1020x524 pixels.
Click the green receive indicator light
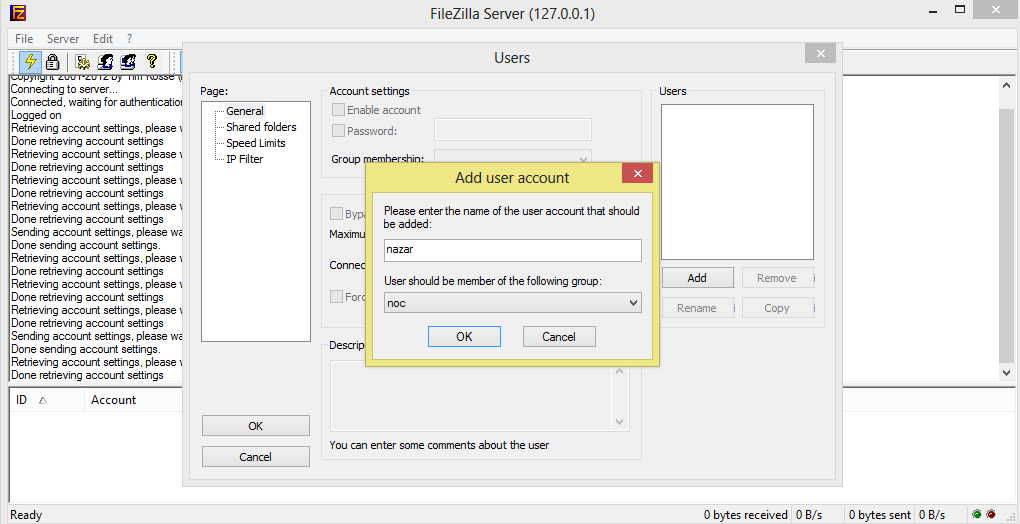pyautogui.click(x=976, y=514)
